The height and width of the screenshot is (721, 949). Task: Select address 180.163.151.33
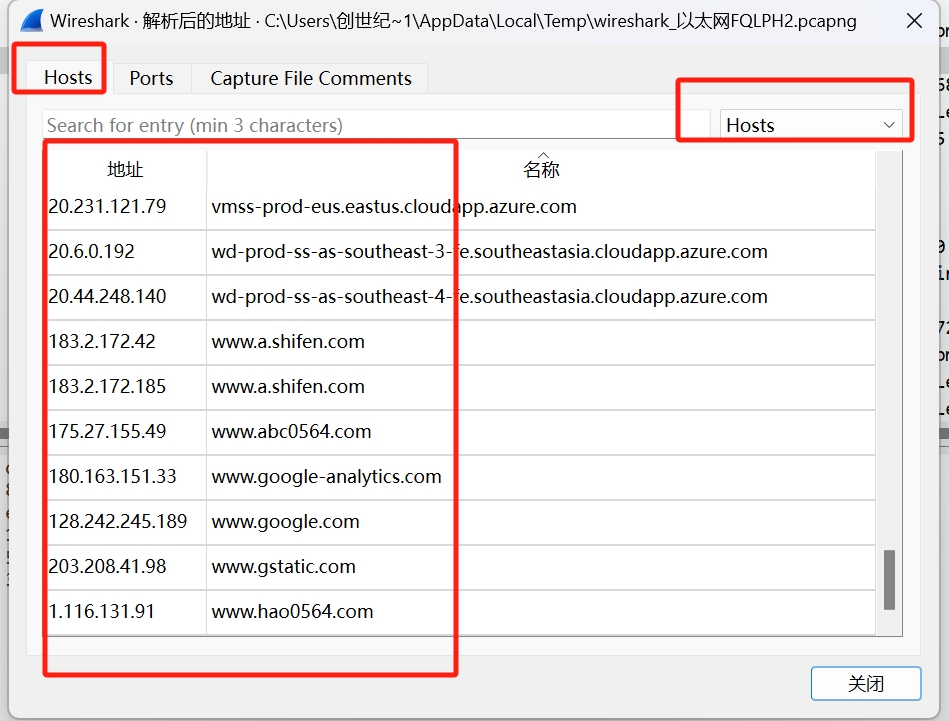(x=113, y=476)
